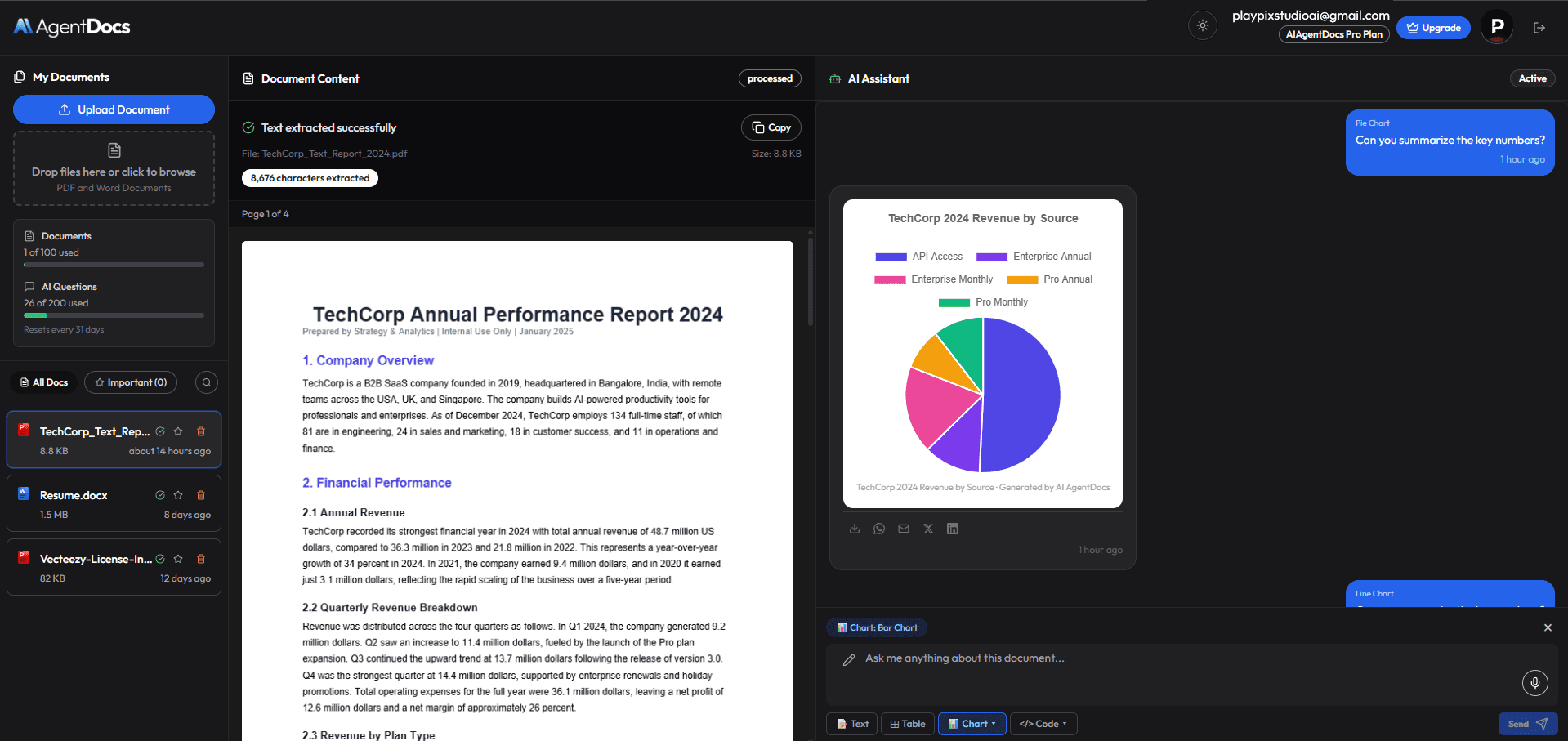The height and width of the screenshot is (741, 1568).
Task: Click the pie chart API Access slice
Action: [x=1021, y=395]
